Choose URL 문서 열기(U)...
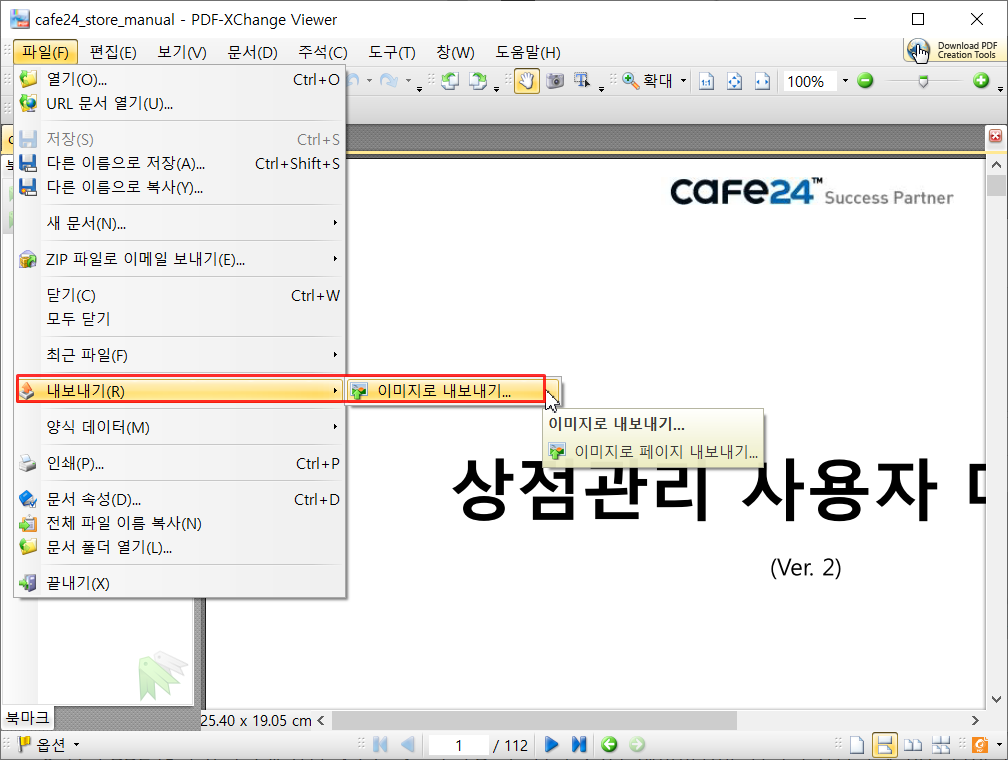 pos(180,104)
